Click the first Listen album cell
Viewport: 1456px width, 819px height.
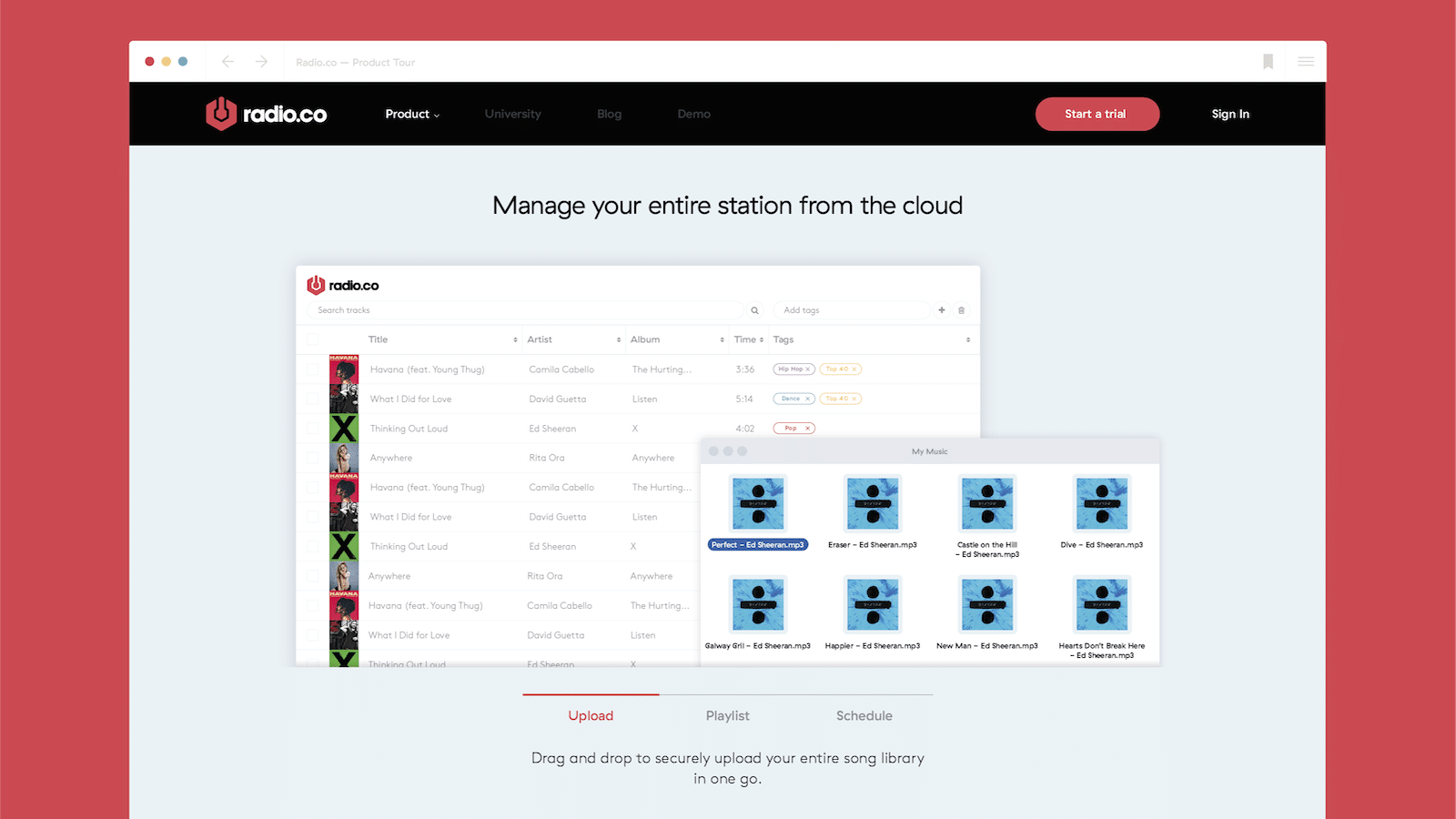tap(644, 399)
